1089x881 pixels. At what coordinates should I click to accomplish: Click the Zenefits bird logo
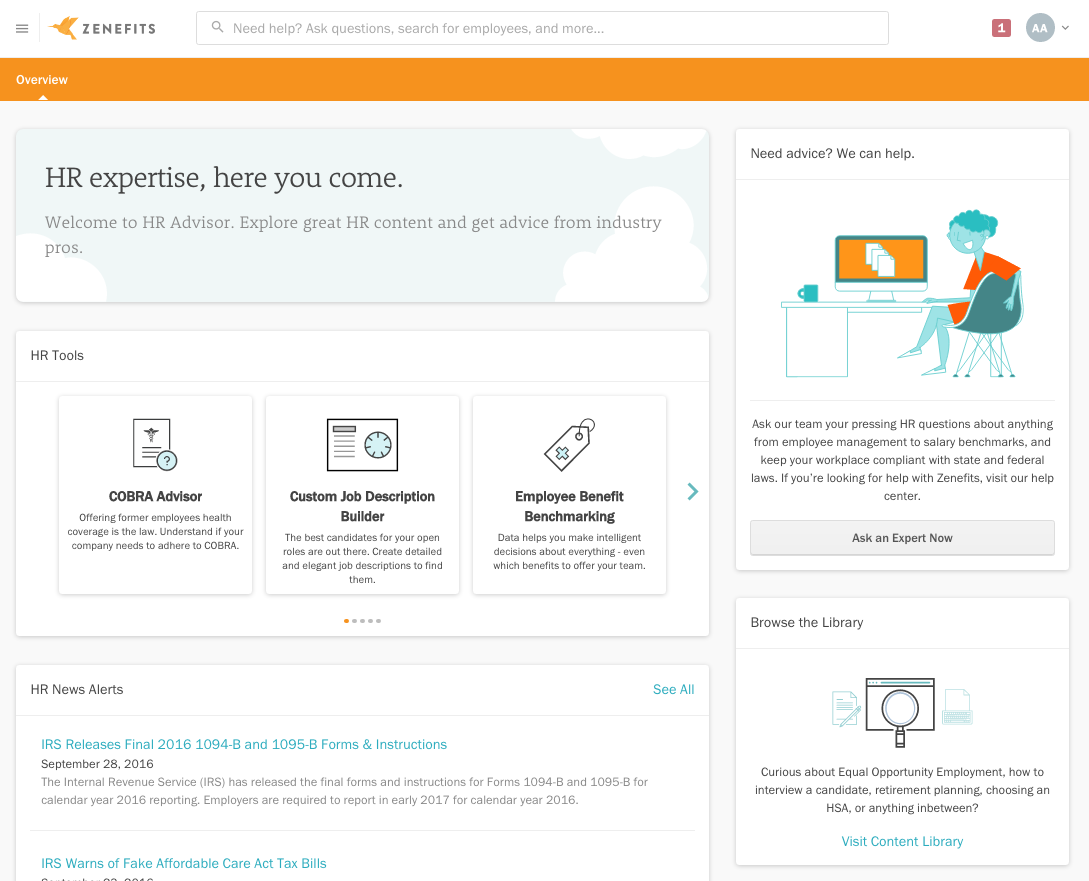point(64,28)
